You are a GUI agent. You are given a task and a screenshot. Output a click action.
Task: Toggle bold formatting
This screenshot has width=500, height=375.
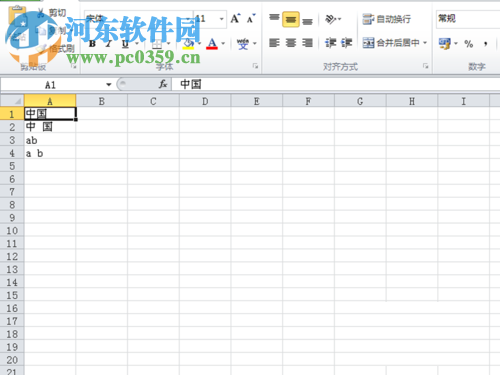pos(92,44)
